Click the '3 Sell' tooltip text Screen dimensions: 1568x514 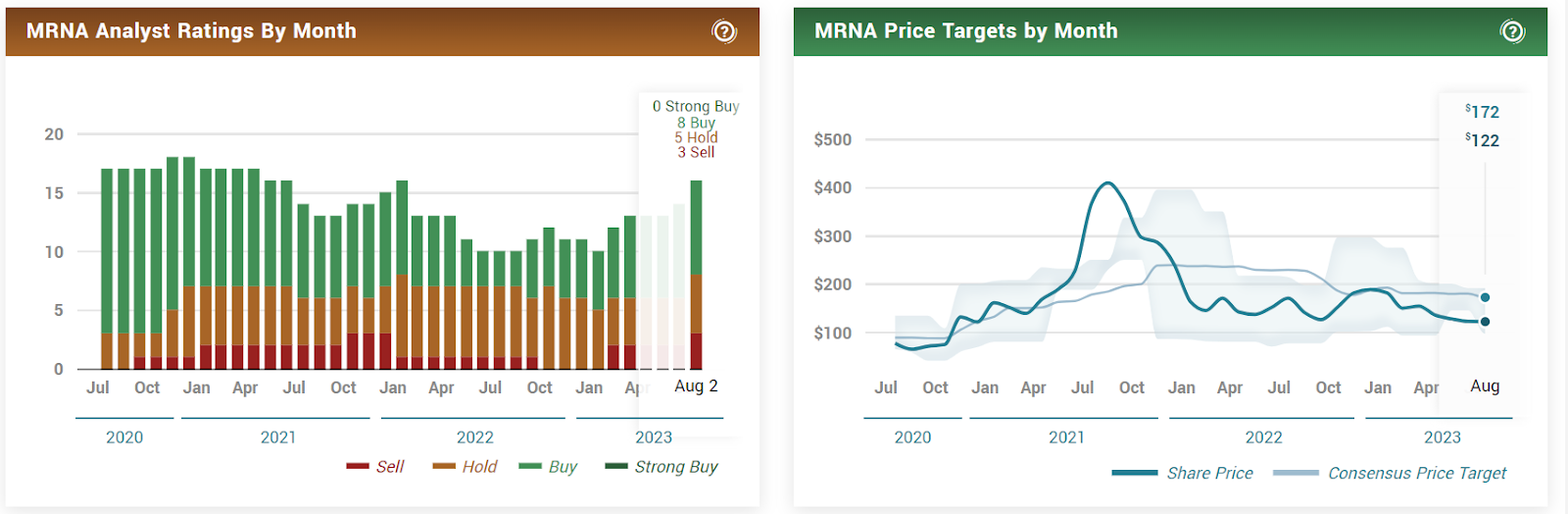point(696,152)
